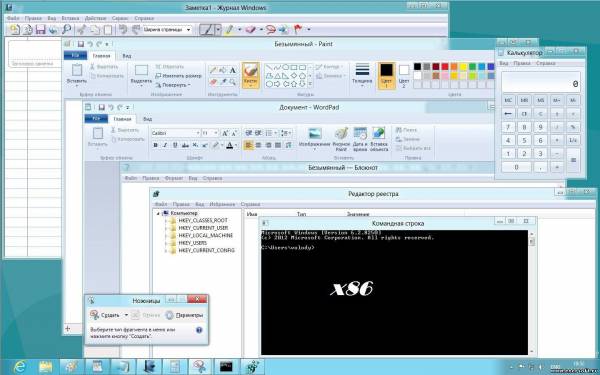
Task: Expand the HKEY_CURRENT_USER registry key
Action: coord(166,228)
